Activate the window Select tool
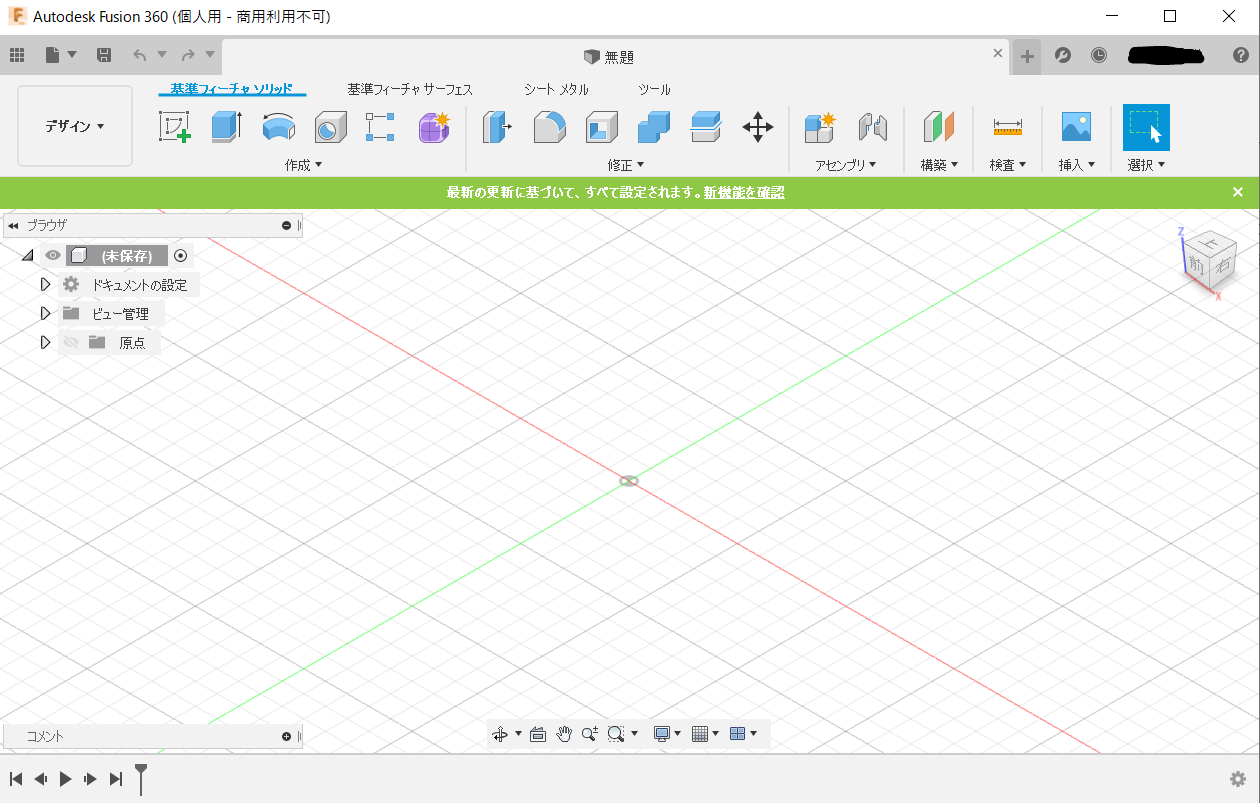Viewport: 1260px width, 803px height. [1146, 127]
